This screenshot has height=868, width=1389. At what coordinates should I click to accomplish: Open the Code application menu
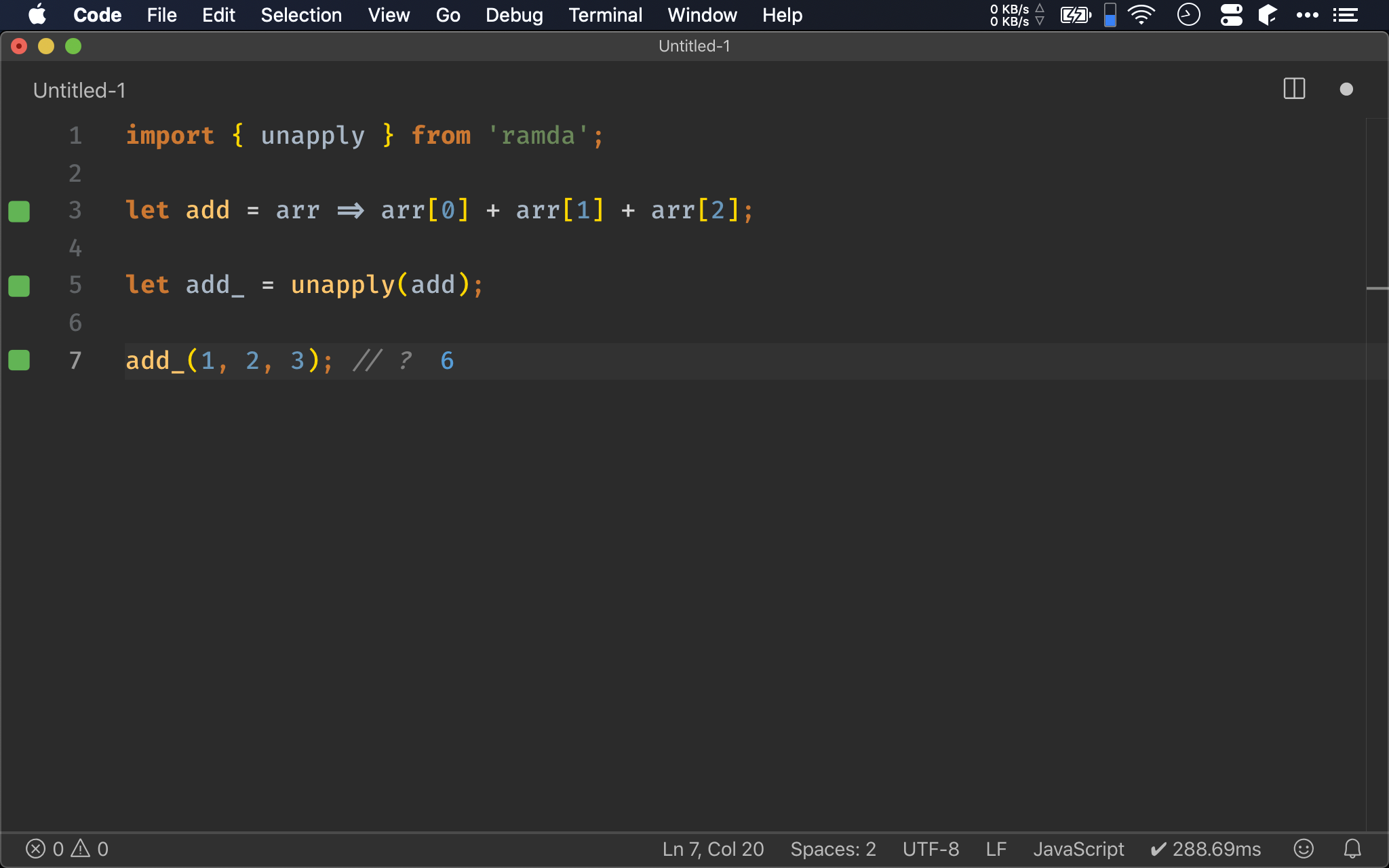97,15
